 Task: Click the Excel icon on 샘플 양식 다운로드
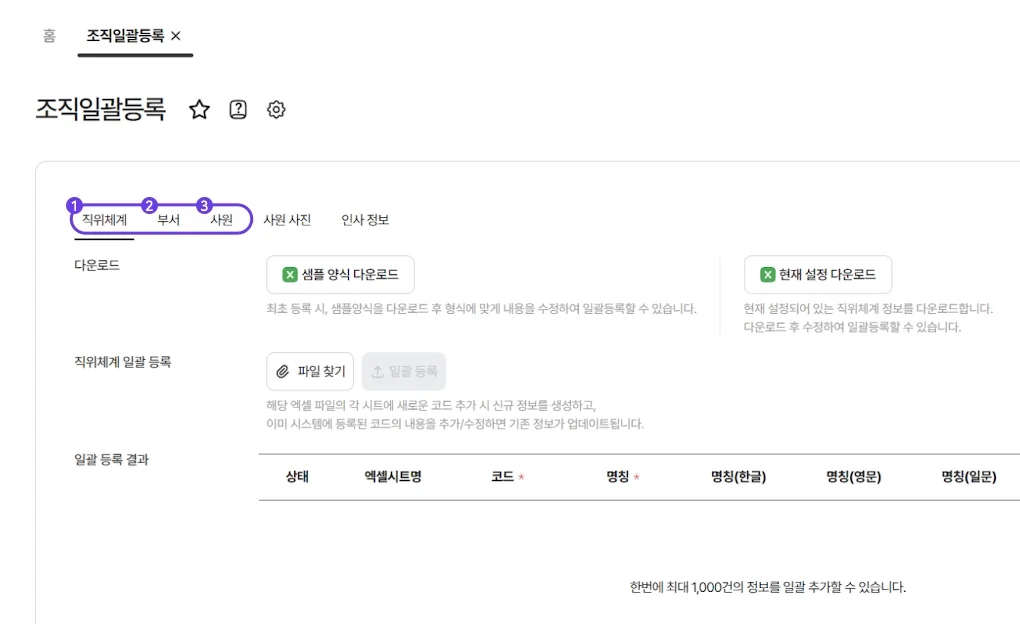290,274
